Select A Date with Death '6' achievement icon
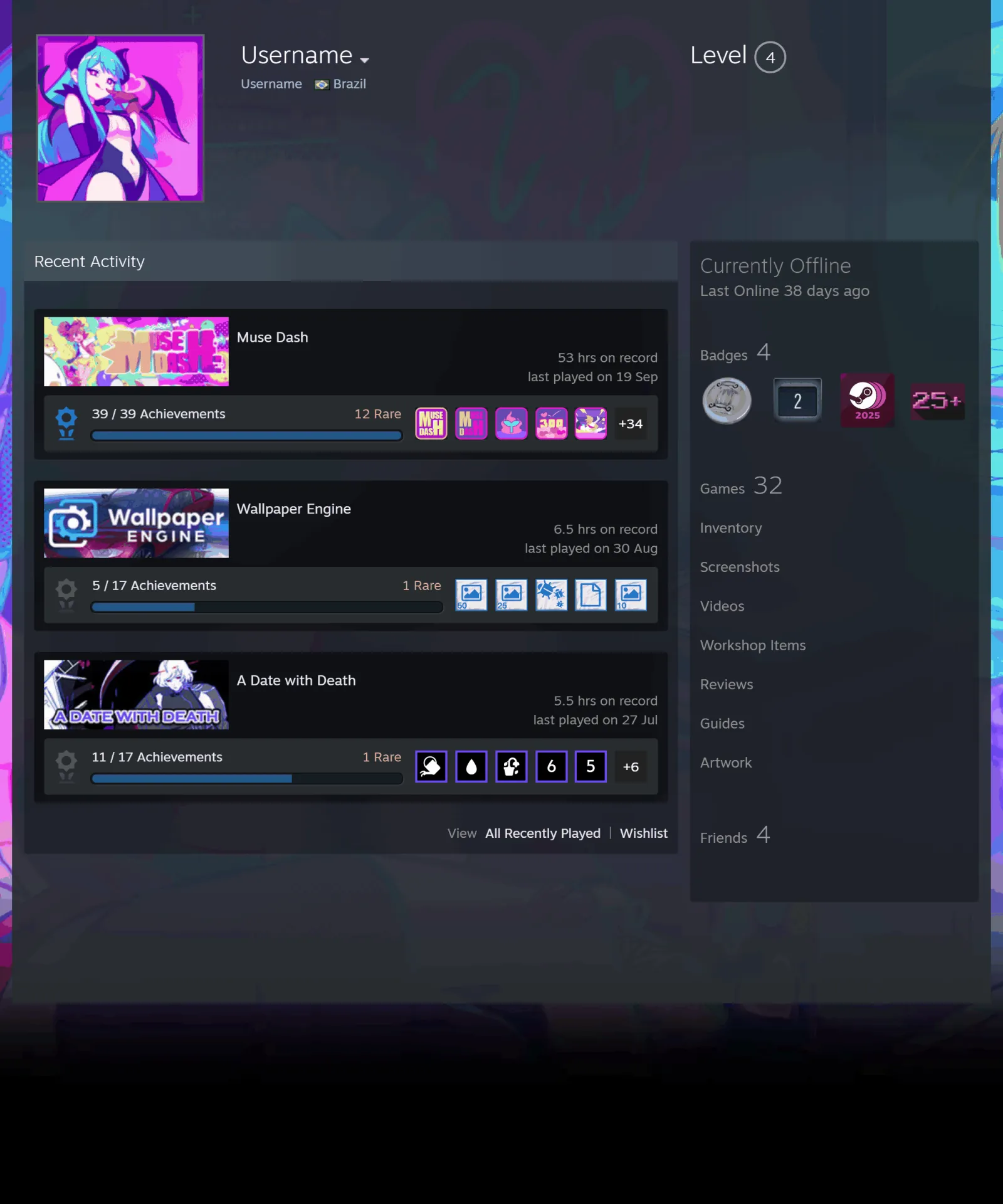The width and height of the screenshot is (1003, 1204). [x=551, y=766]
